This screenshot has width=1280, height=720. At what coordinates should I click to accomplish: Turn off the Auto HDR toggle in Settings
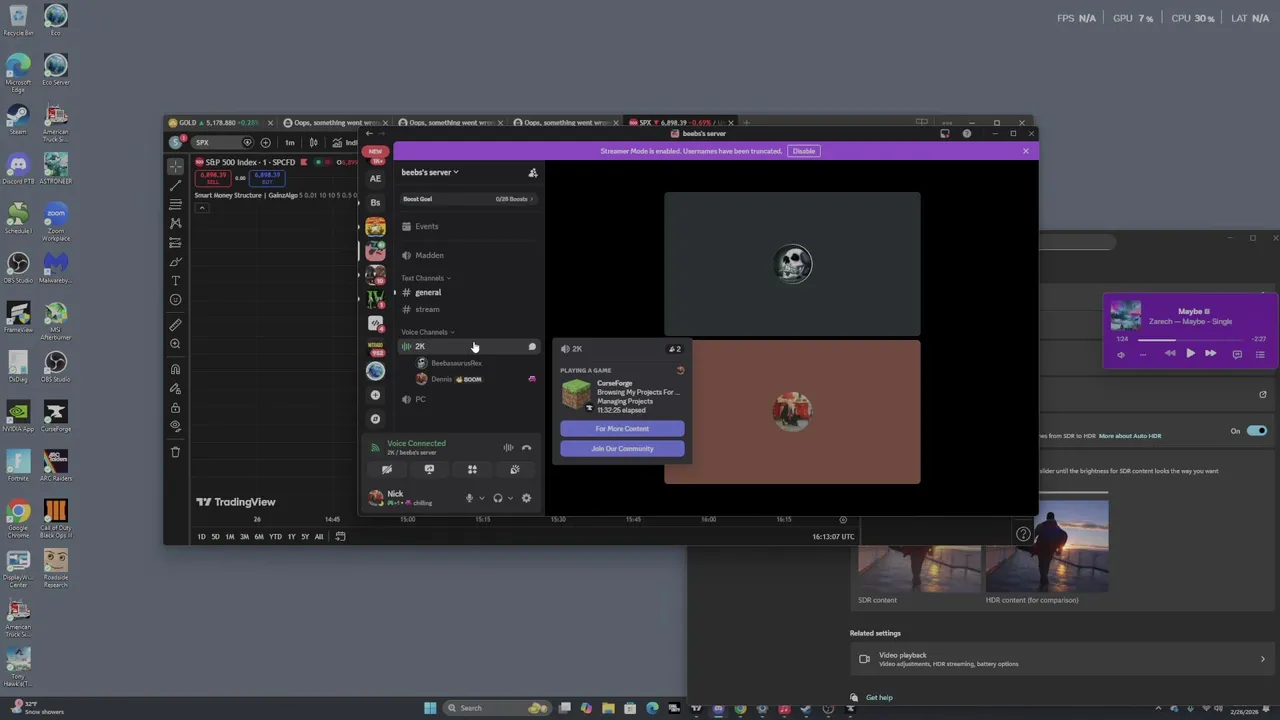pos(1257,431)
